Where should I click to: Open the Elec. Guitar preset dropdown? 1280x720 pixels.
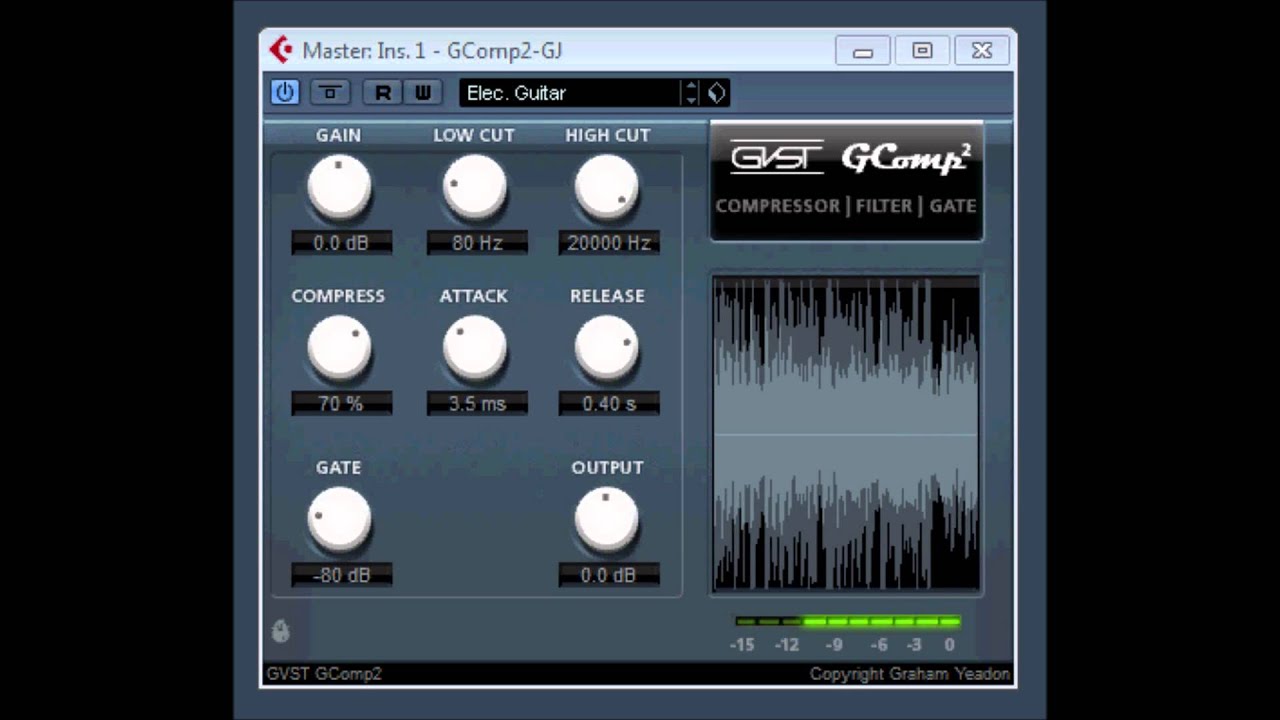(x=570, y=93)
